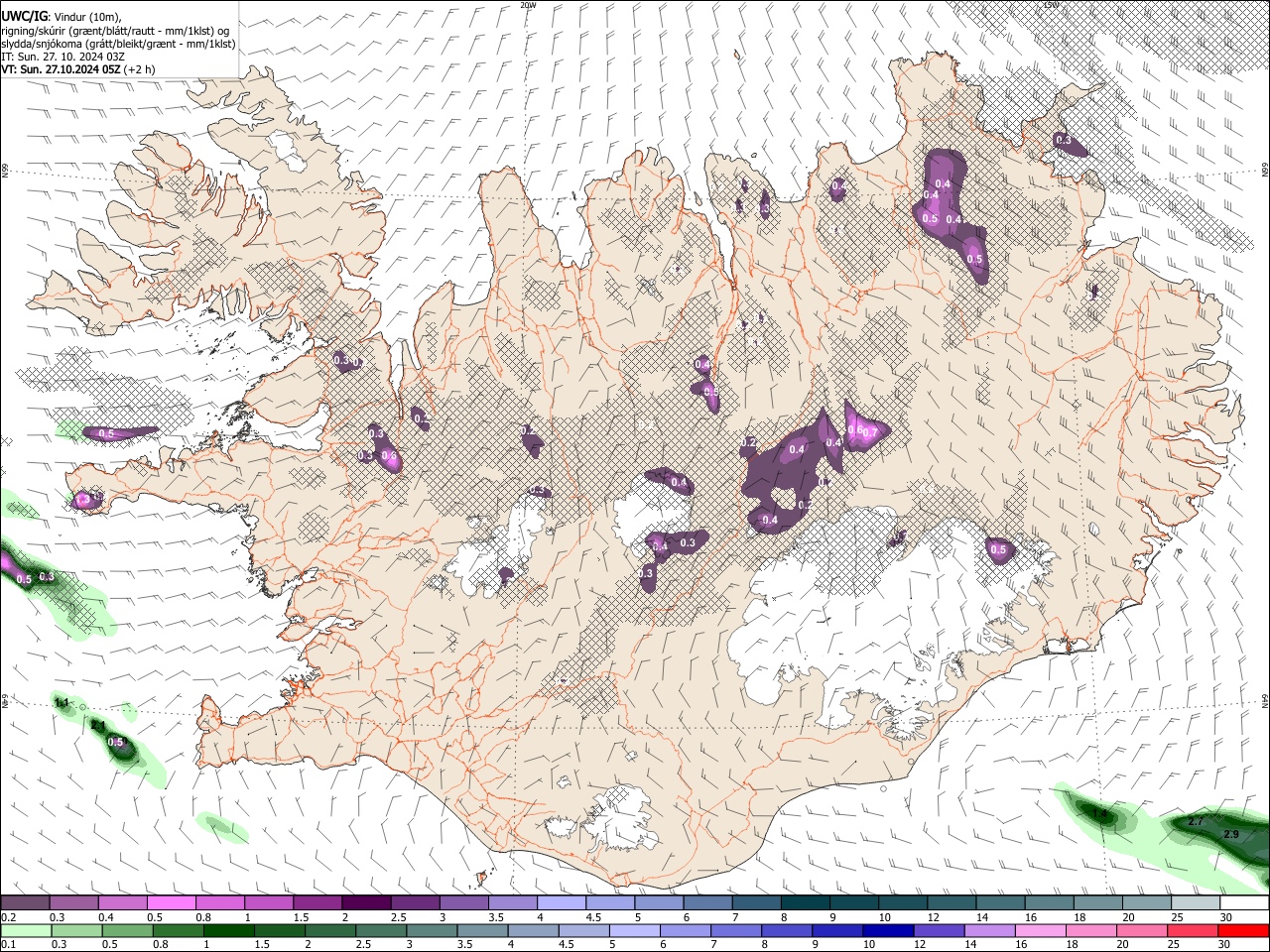This screenshot has width=1270, height=952.
Task: Click the 0.7 snowfall value on the map
Action: coord(870,431)
